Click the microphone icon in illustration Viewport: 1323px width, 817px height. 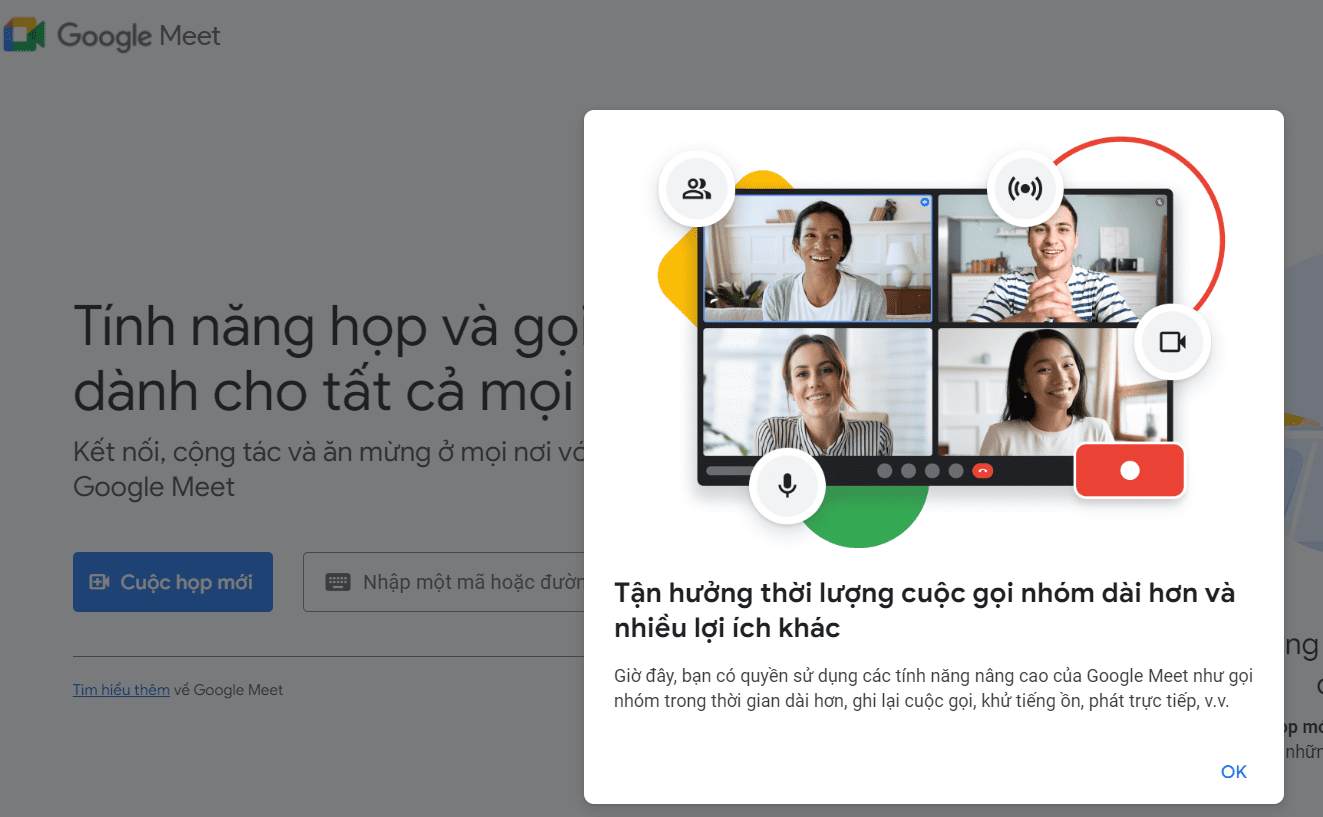click(787, 486)
